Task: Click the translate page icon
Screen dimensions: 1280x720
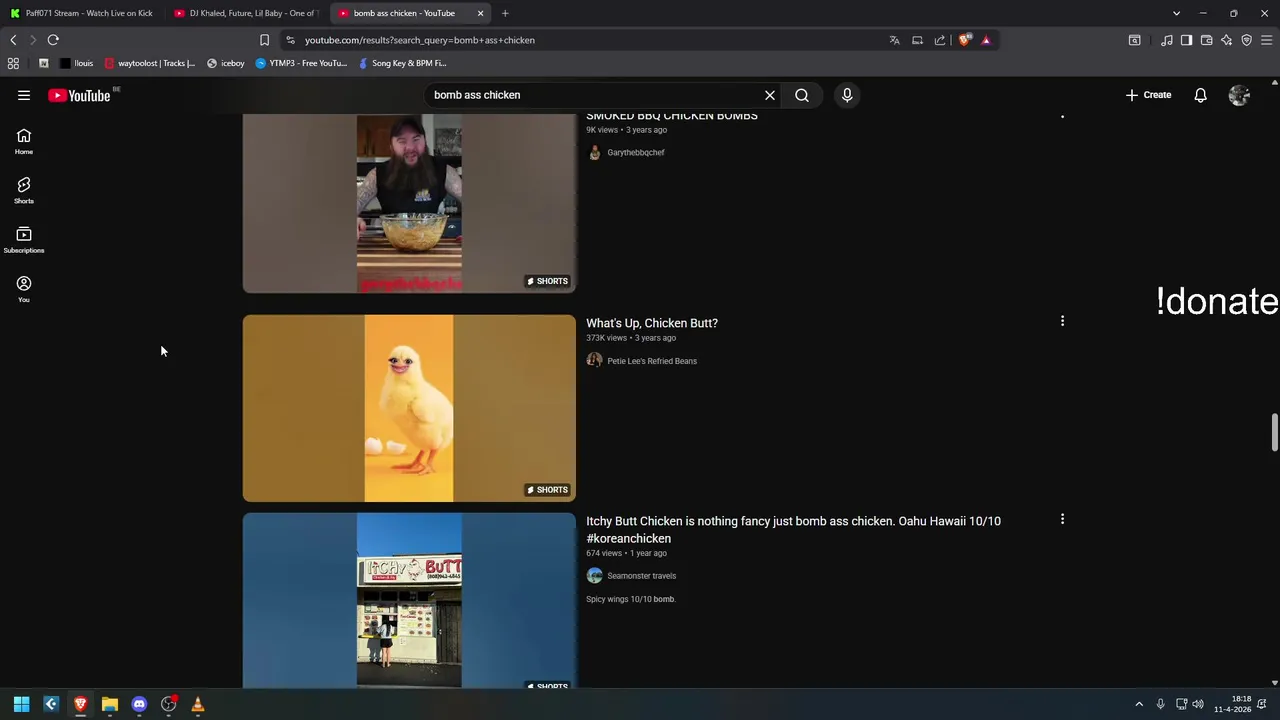Action: tap(894, 40)
